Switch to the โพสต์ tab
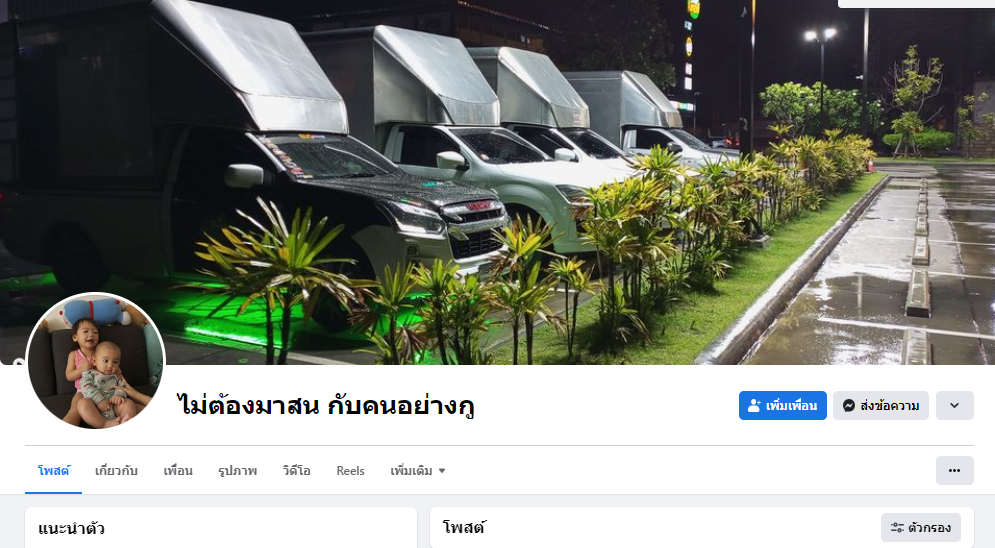This screenshot has height=548, width=995. pos(53,471)
